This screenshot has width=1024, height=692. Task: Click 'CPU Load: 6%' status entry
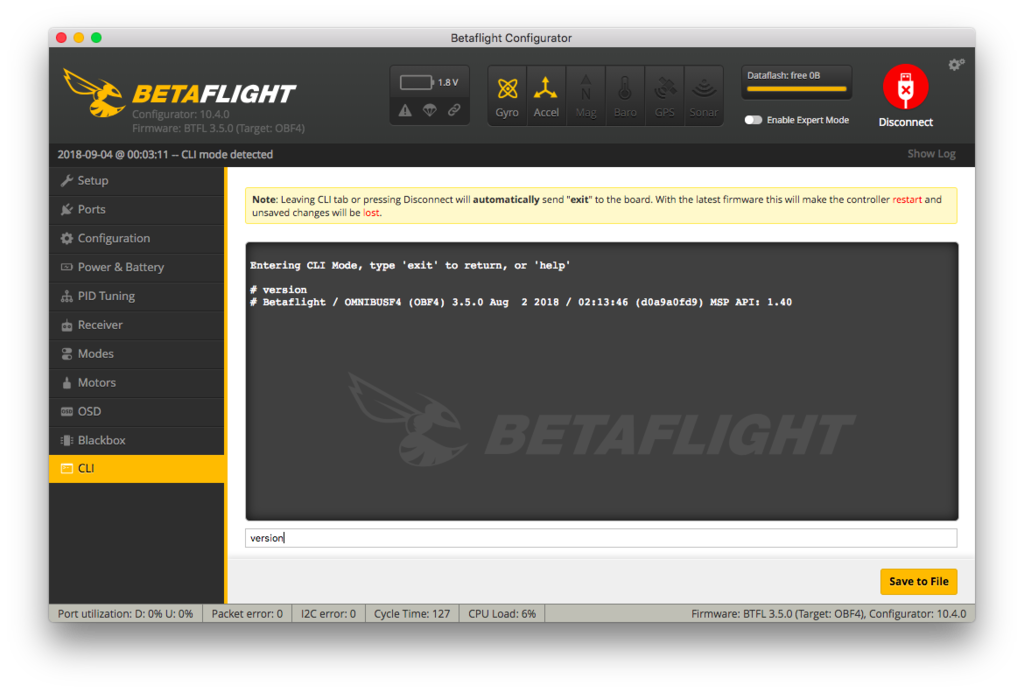tap(502, 614)
